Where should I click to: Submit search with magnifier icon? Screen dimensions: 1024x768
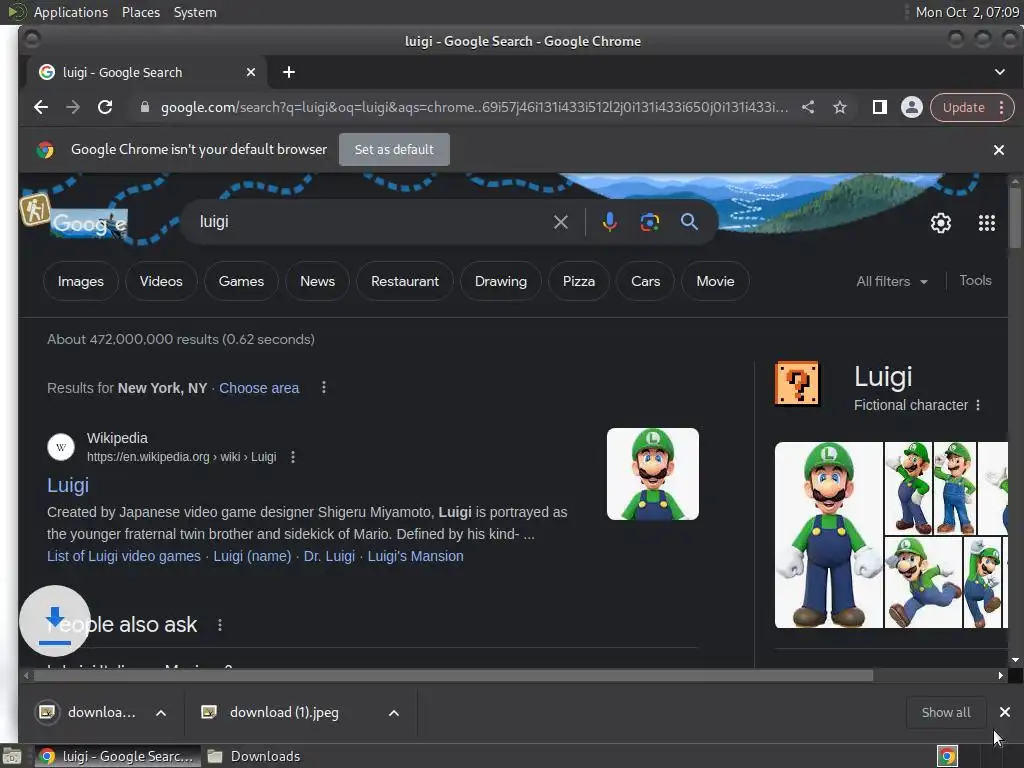point(689,221)
